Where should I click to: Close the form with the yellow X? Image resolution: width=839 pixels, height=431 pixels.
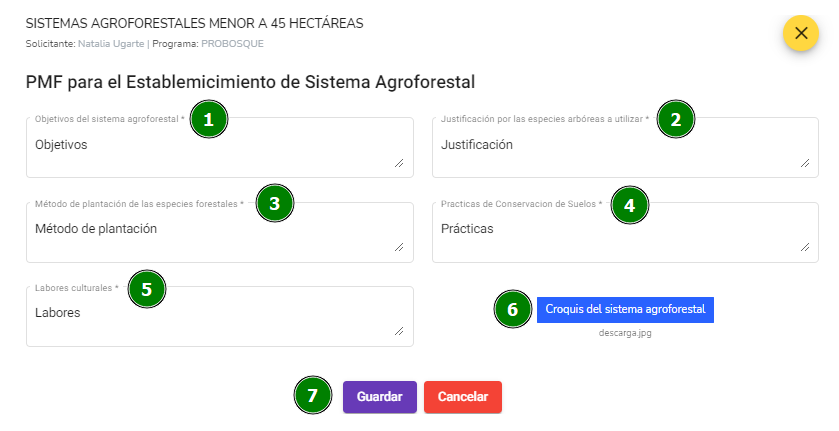(800, 33)
